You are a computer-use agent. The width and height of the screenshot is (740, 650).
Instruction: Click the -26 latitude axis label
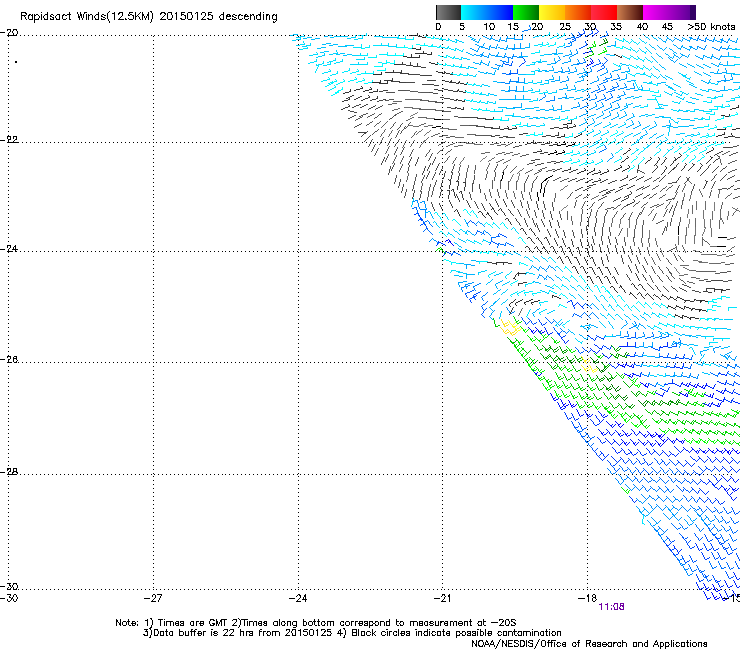pyautogui.click(x=9, y=360)
